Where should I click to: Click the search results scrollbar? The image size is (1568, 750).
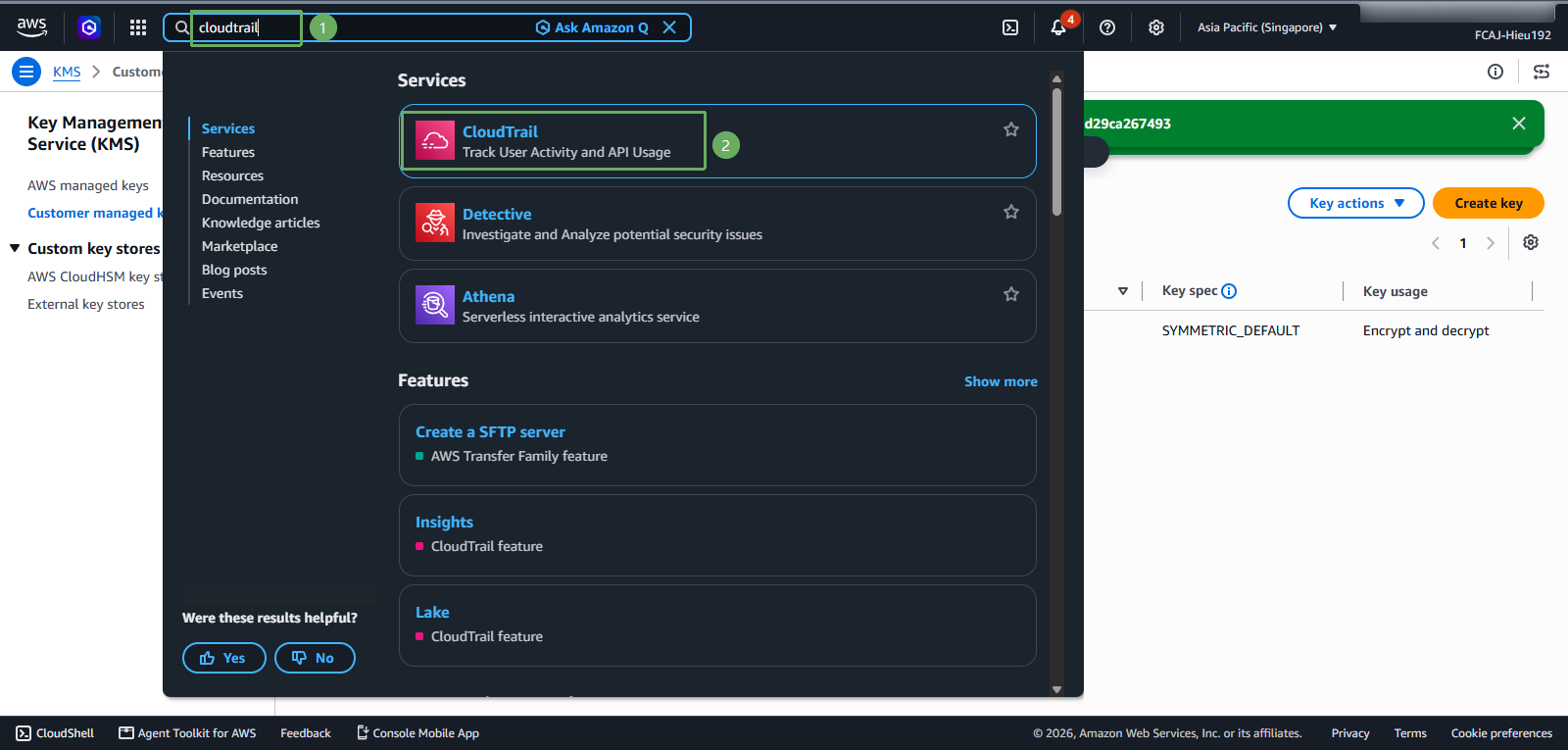click(1056, 152)
